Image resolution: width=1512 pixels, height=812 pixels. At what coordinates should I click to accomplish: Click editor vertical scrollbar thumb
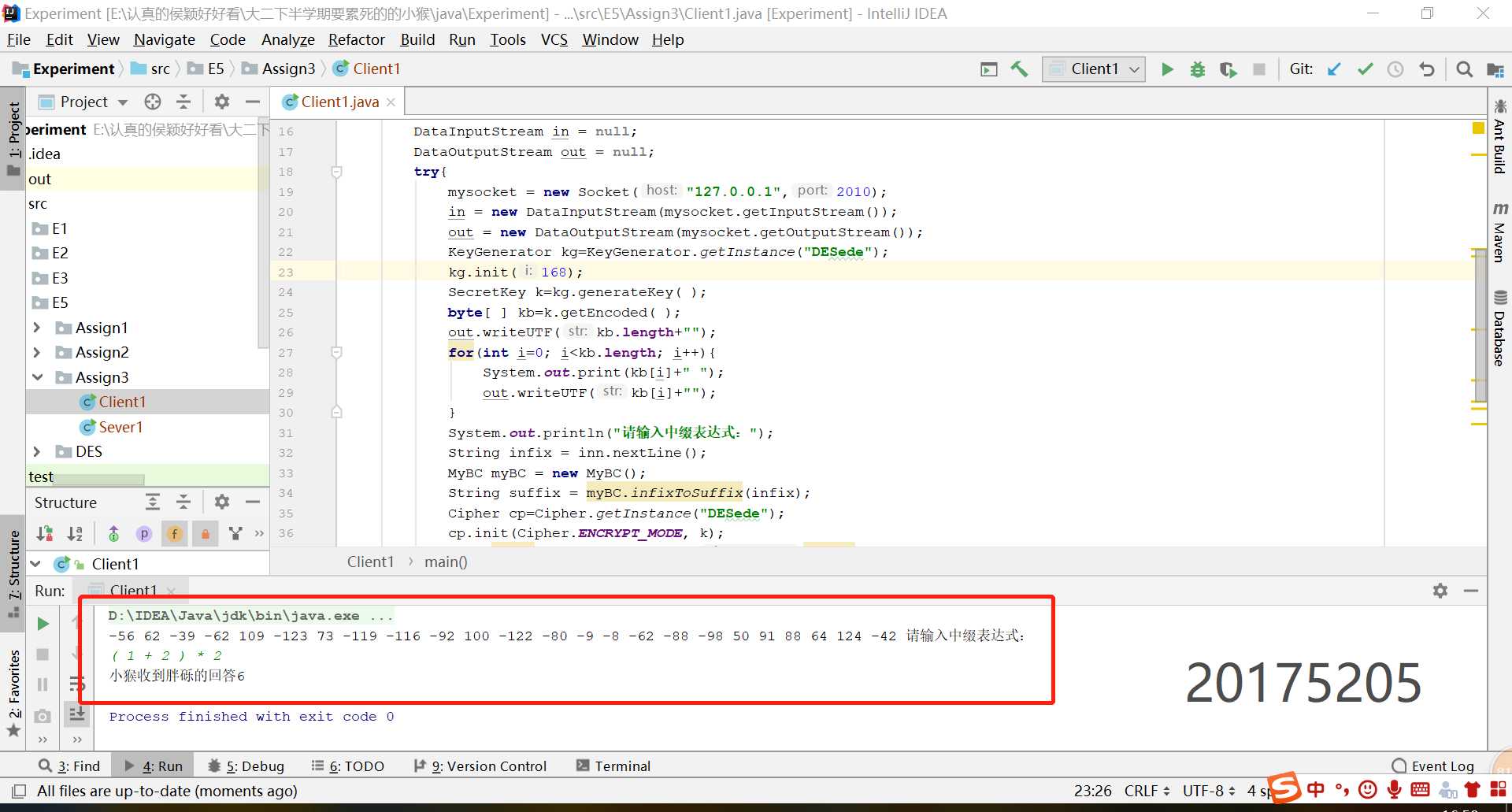coord(1480,324)
